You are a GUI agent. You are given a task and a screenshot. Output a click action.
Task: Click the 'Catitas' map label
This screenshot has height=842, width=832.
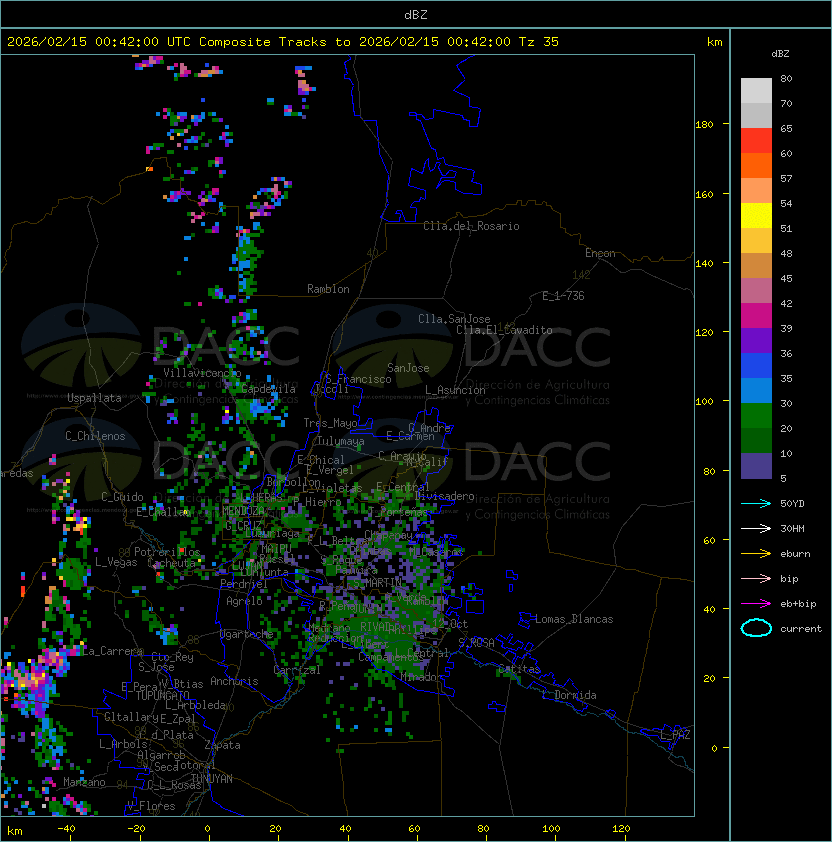tap(519, 669)
